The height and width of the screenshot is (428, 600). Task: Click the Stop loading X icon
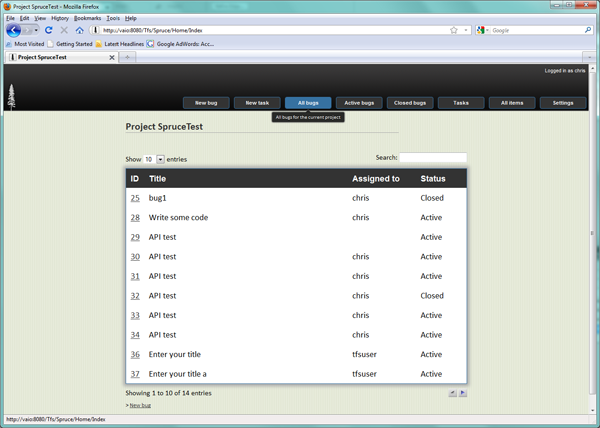[64, 30]
